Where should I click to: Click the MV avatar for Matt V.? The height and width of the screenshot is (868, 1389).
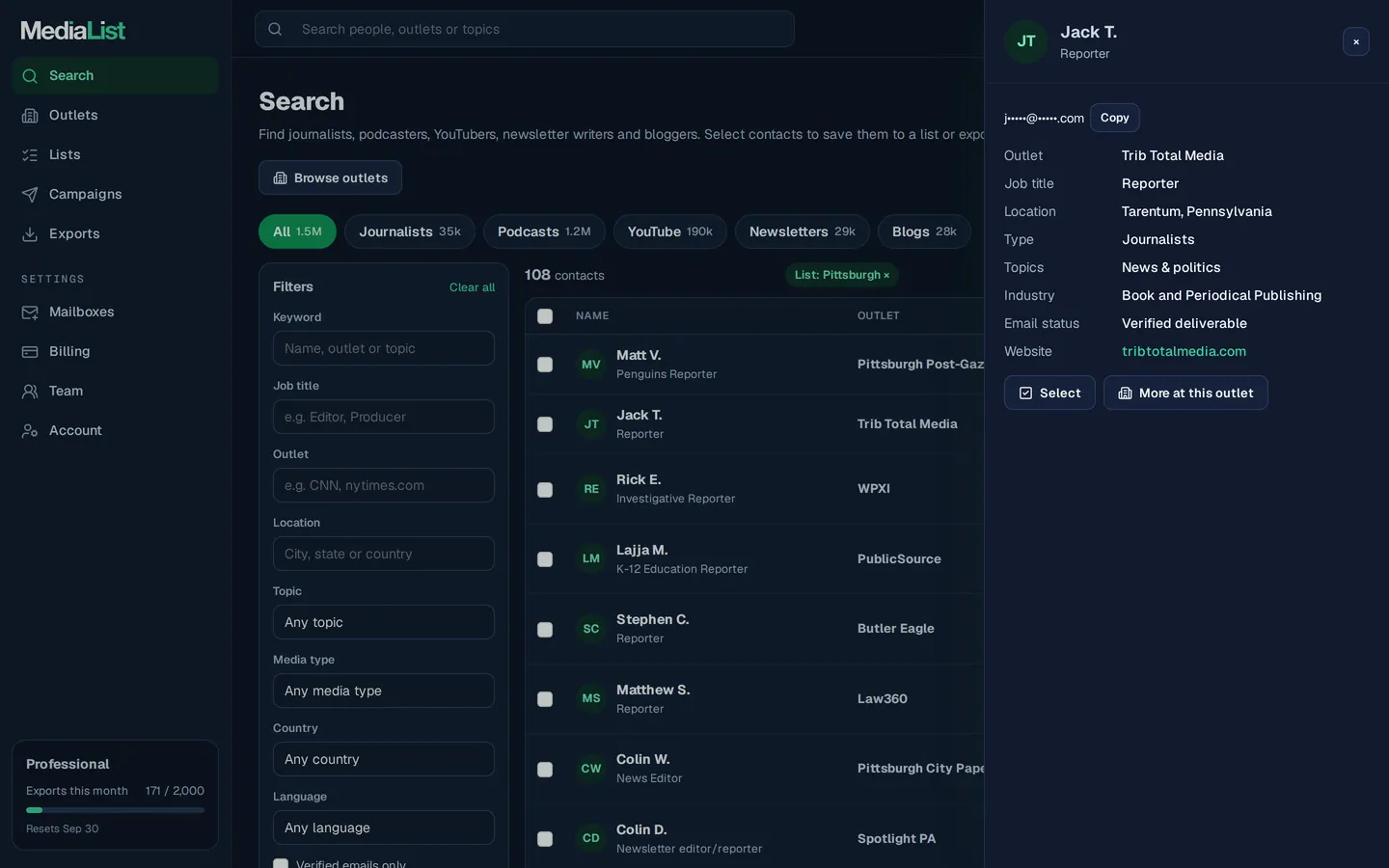click(591, 365)
